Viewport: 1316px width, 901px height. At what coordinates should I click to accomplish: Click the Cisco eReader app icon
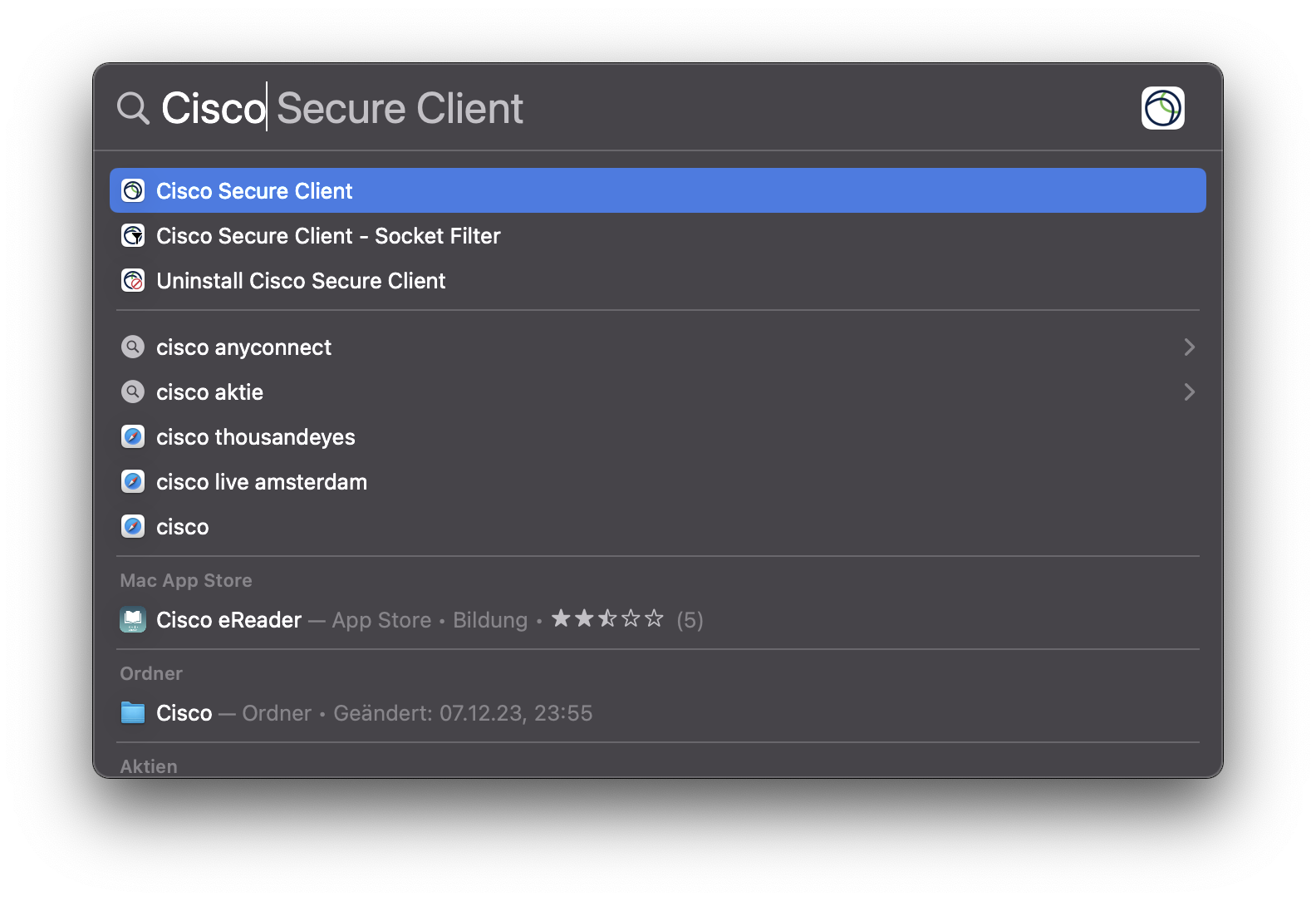[x=133, y=620]
